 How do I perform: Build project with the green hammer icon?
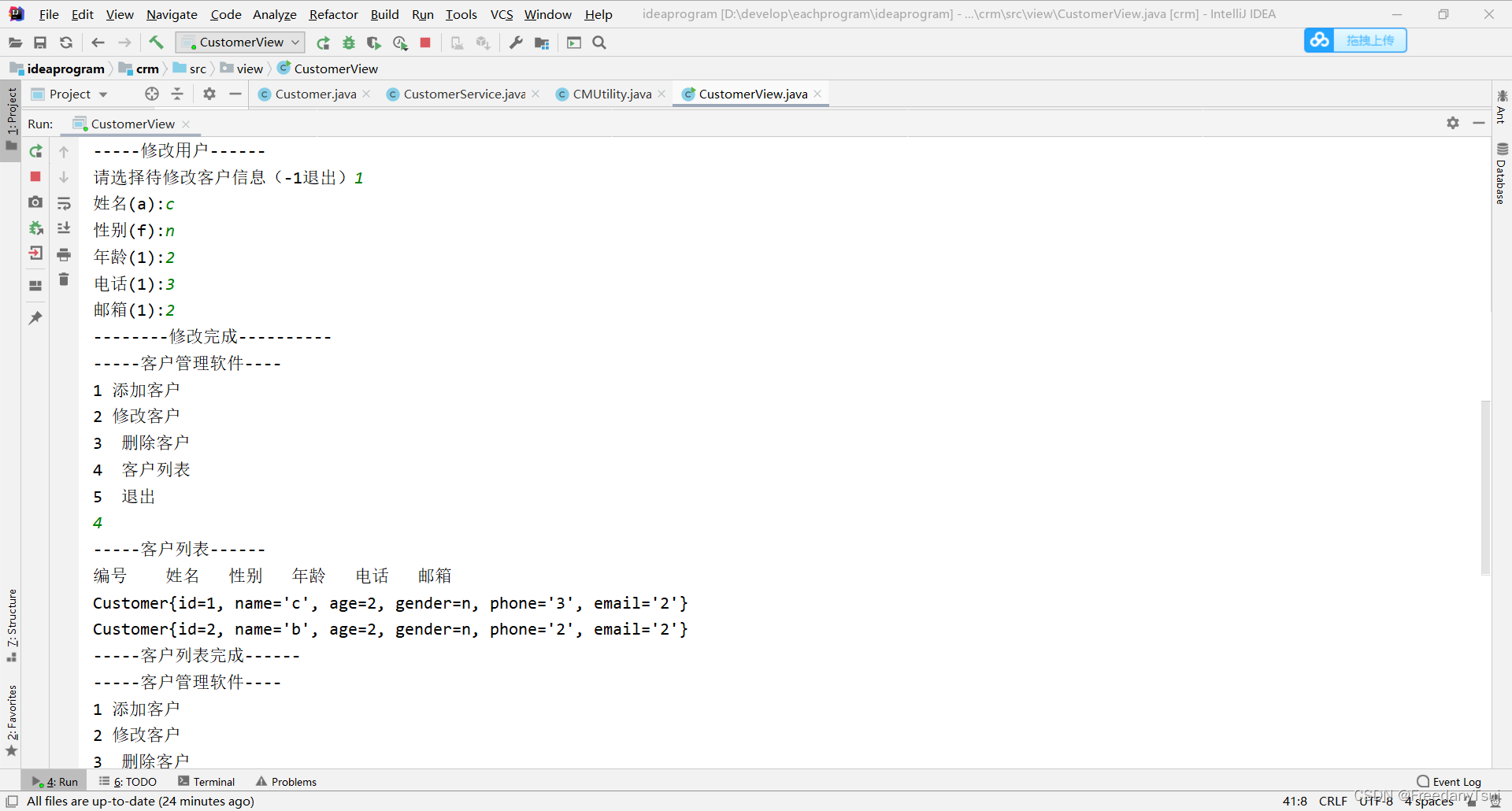tap(156, 43)
